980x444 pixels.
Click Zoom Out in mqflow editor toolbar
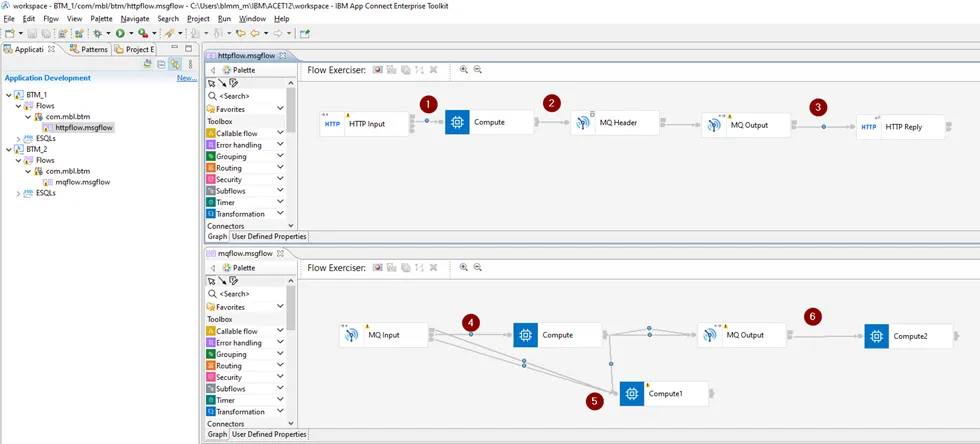click(x=478, y=268)
